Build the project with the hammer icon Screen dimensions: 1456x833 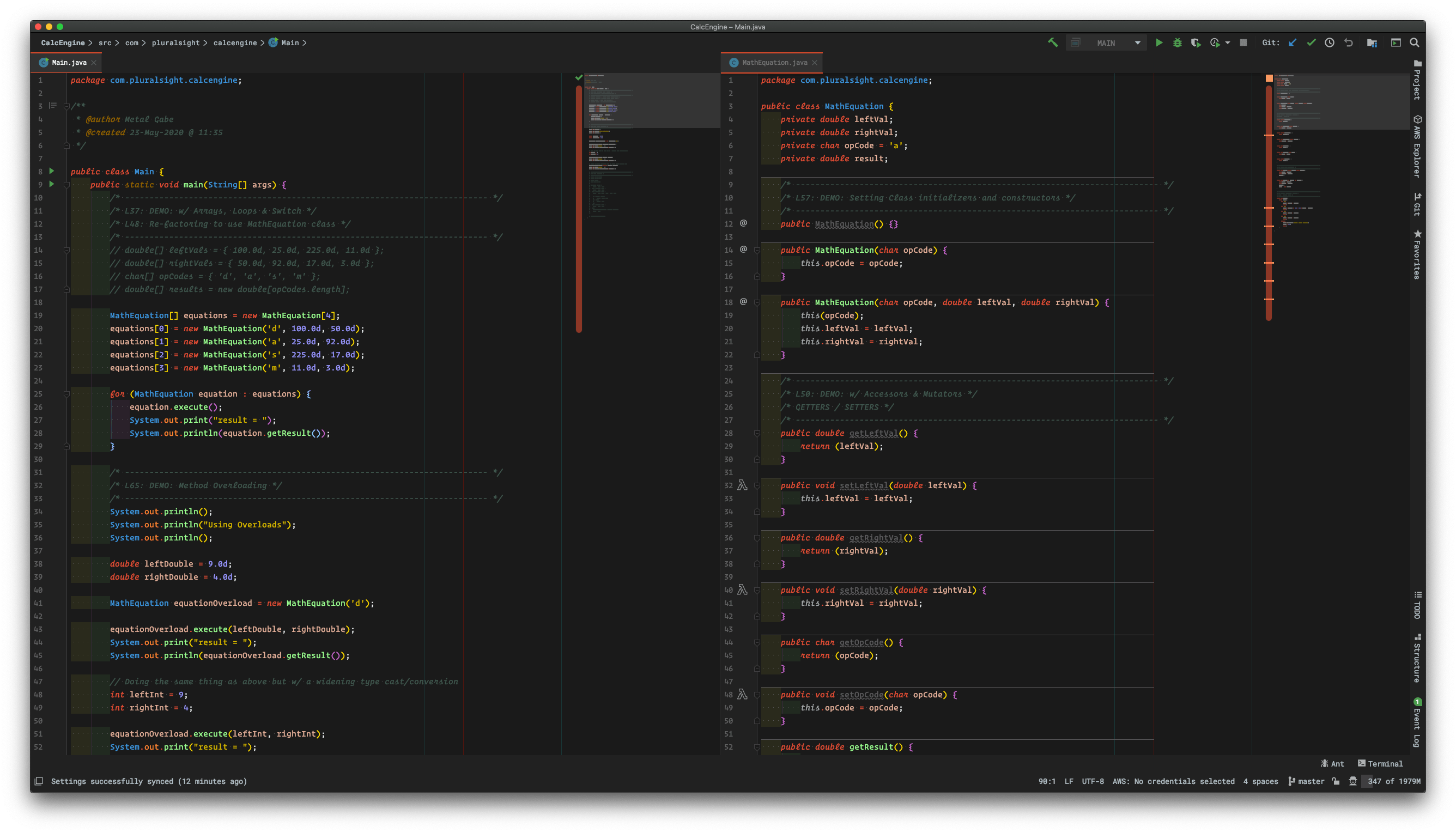(x=1053, y=42)
